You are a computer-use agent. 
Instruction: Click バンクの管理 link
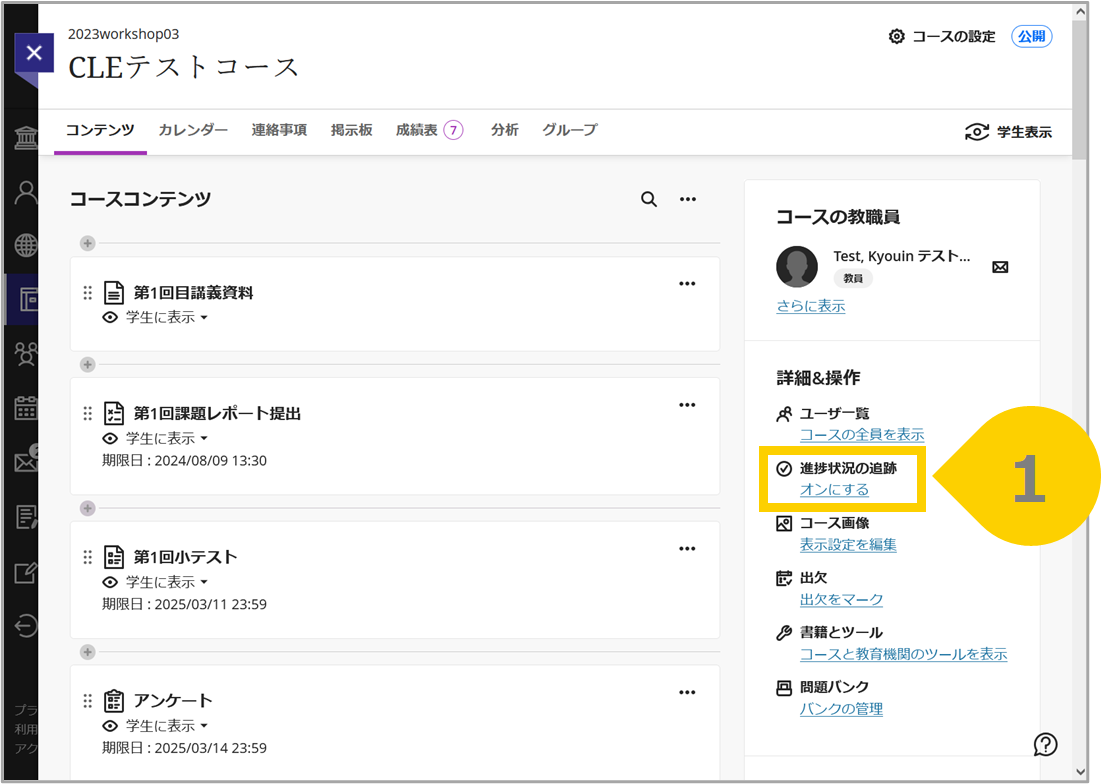click(x=841, y=709)
